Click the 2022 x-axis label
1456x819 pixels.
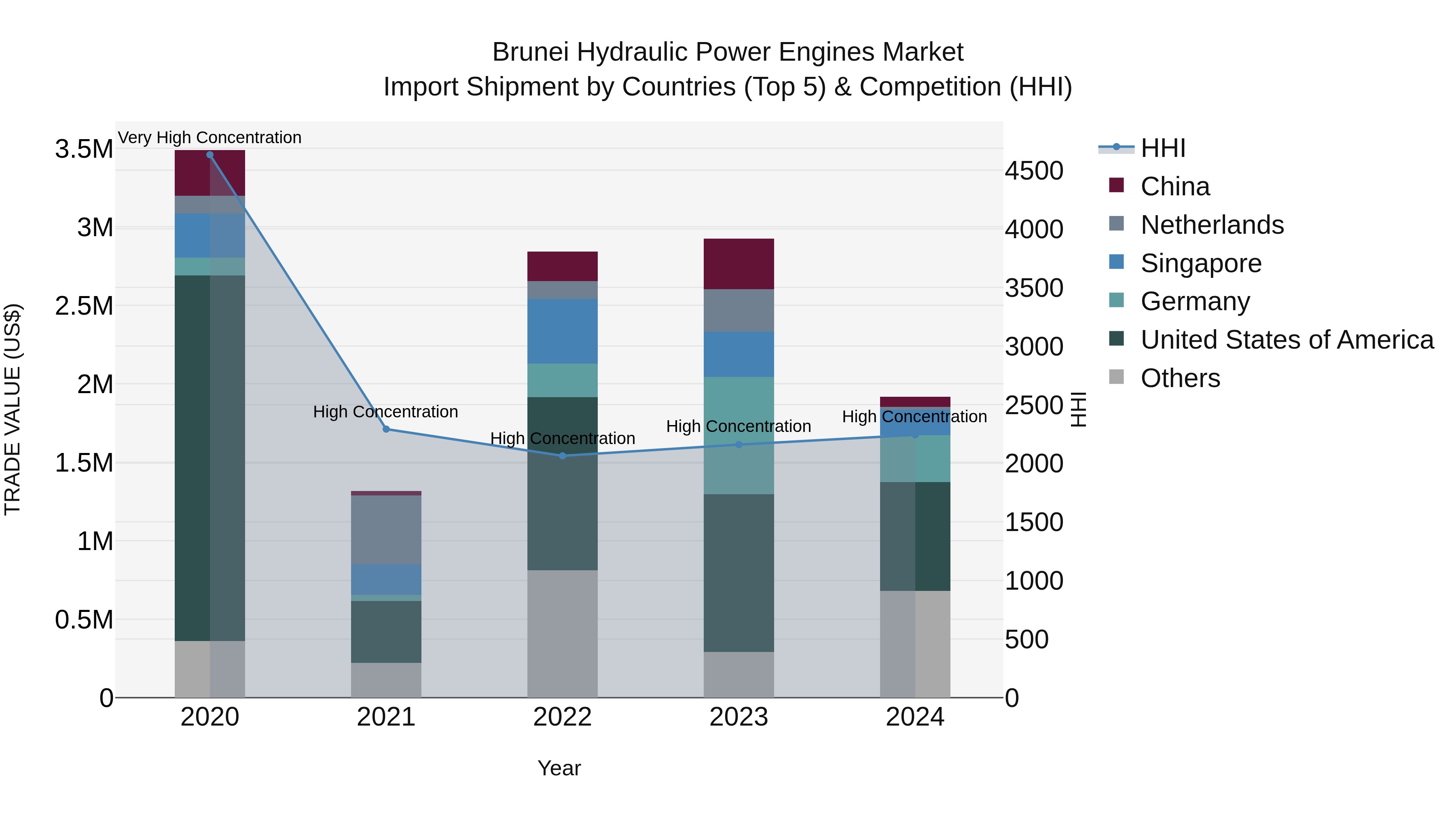click(563, 717)
